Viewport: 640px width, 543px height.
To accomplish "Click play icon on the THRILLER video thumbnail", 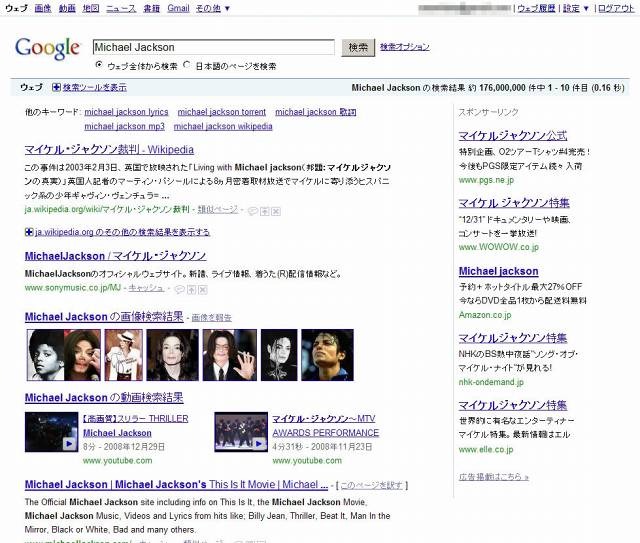I will point(69,443).
